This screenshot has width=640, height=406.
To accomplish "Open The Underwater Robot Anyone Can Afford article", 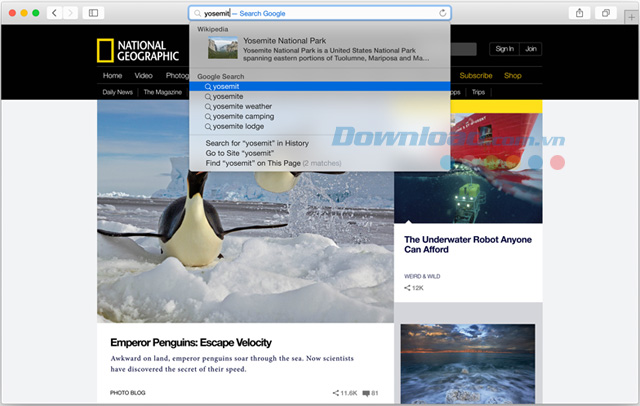I will pyautogui.click(x=468, y=244).
